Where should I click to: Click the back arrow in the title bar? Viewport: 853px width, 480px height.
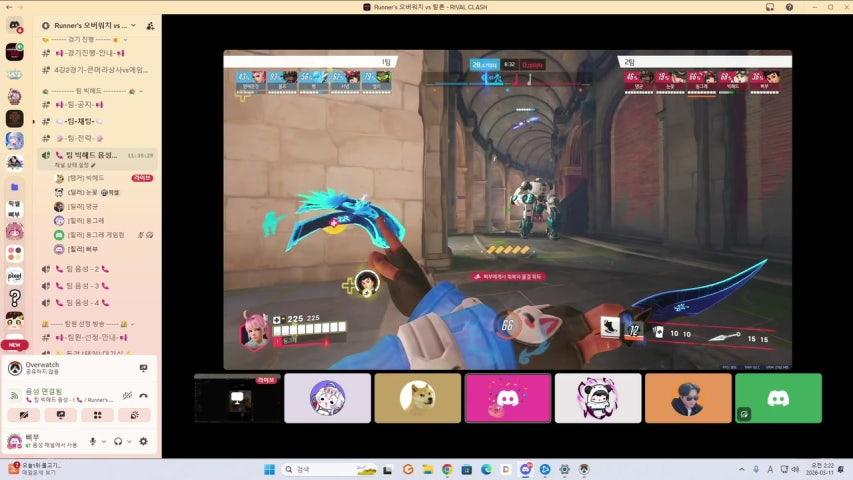click(x=9, y=7)
